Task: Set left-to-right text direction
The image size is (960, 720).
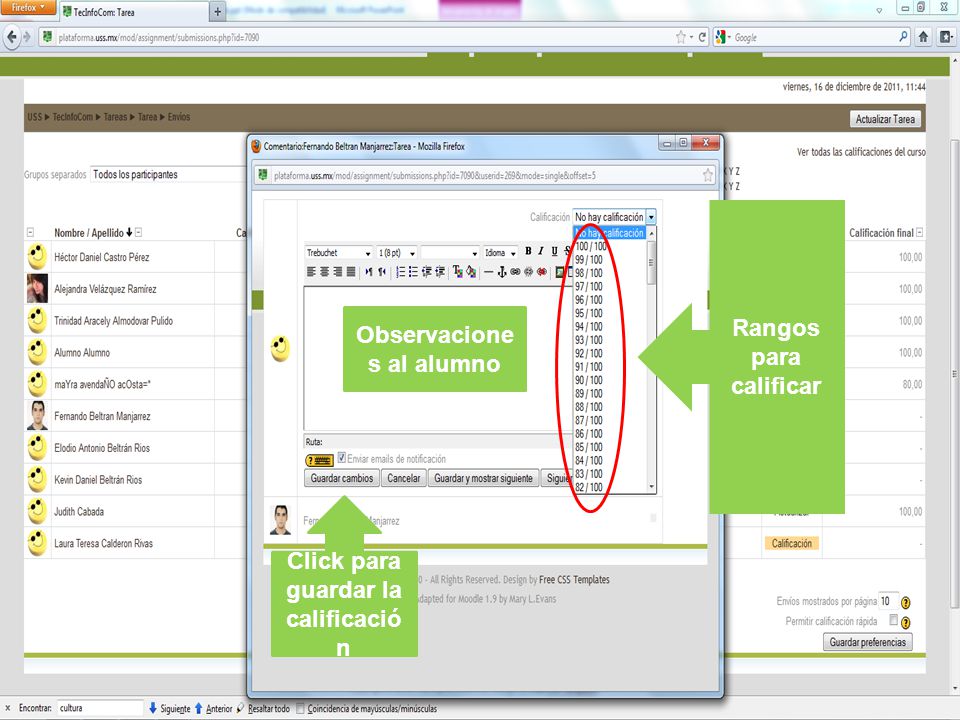Action: coord(369,271)
